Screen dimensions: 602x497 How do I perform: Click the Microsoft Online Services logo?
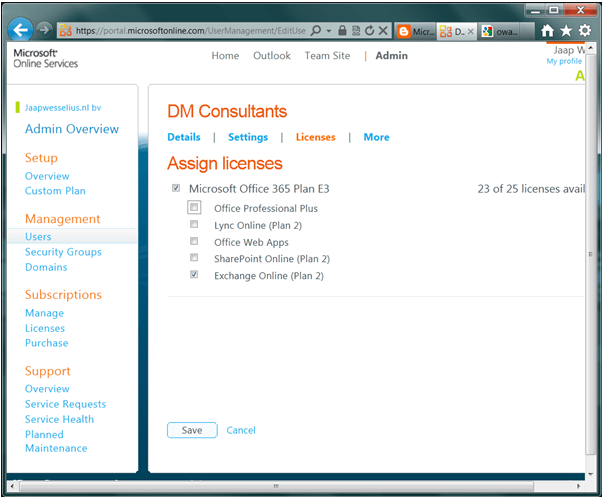point(46,58)
